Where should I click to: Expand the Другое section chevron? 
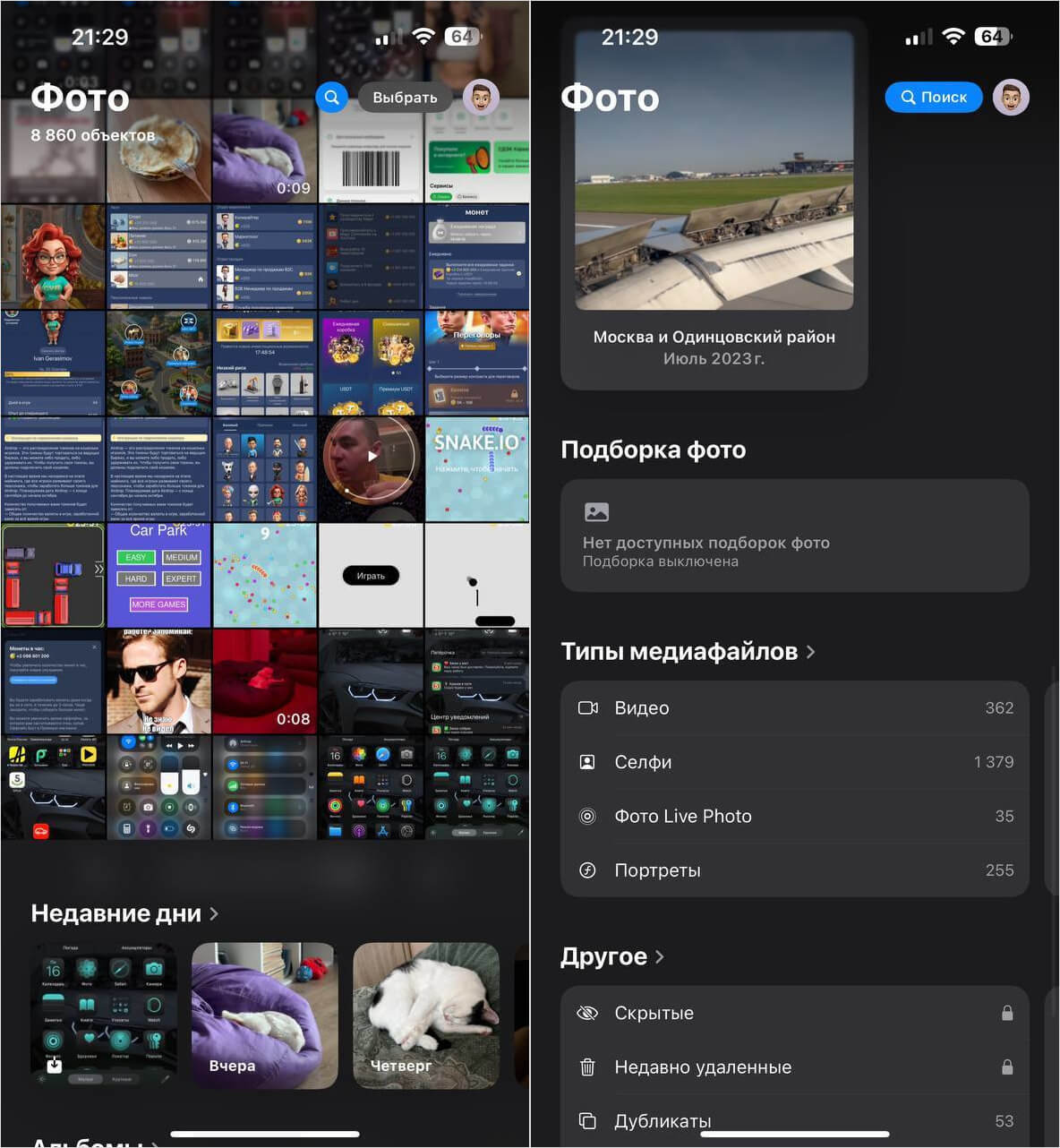click(660, 956)
